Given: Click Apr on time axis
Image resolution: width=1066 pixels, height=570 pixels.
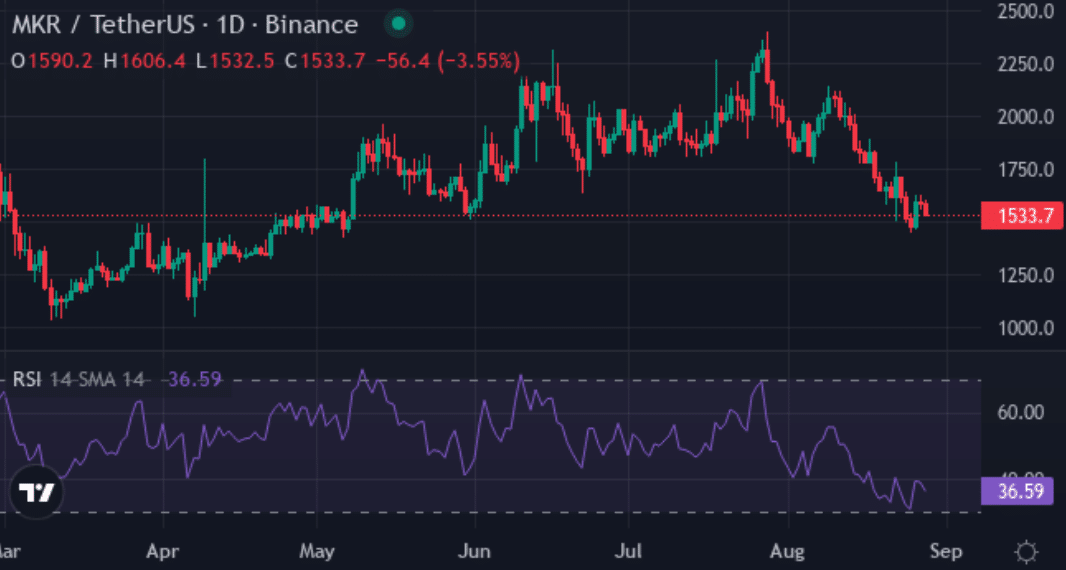Looking at the screenshot, I should click(162, 550).
